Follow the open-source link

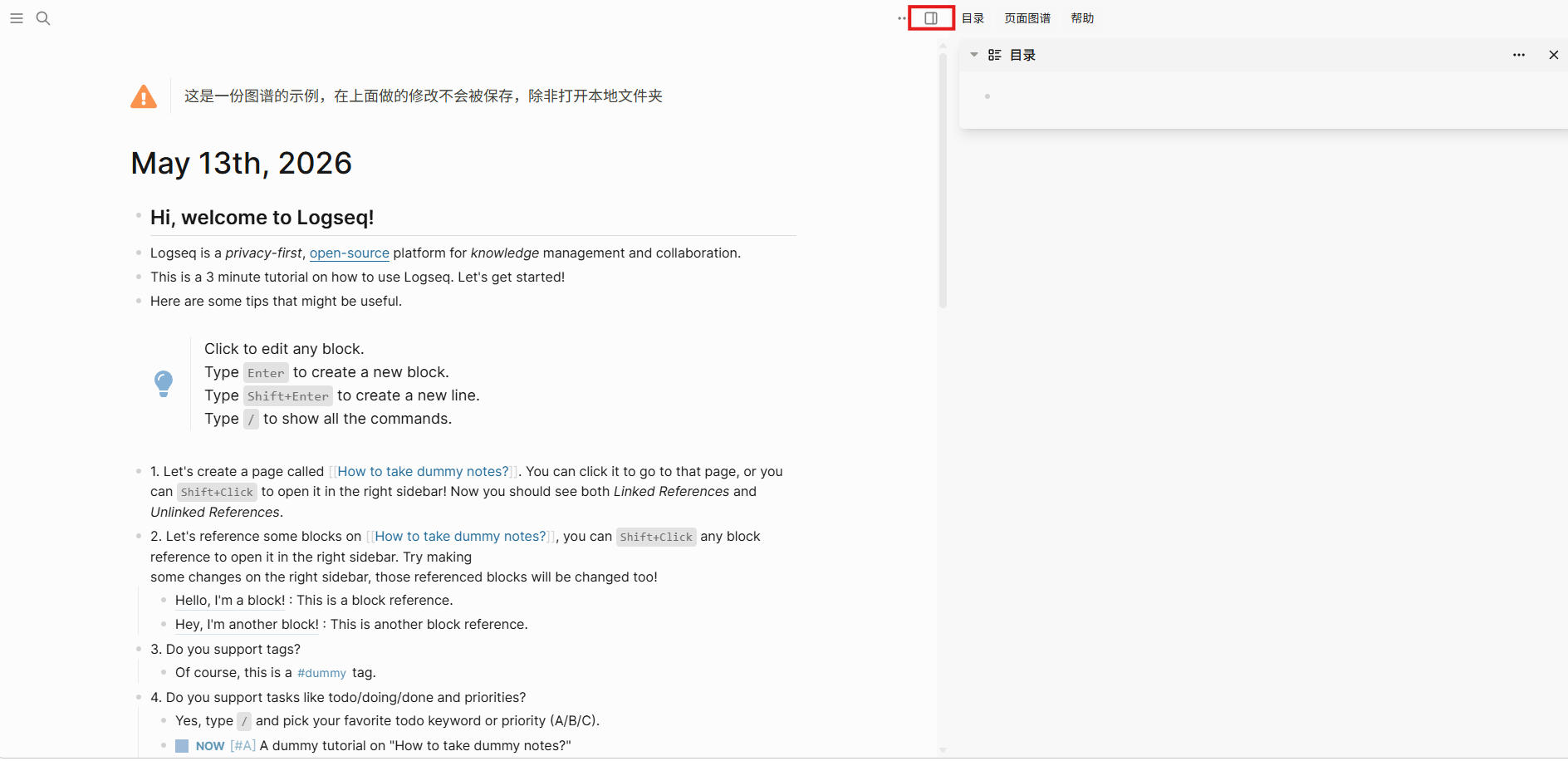(x=350, y=253)
